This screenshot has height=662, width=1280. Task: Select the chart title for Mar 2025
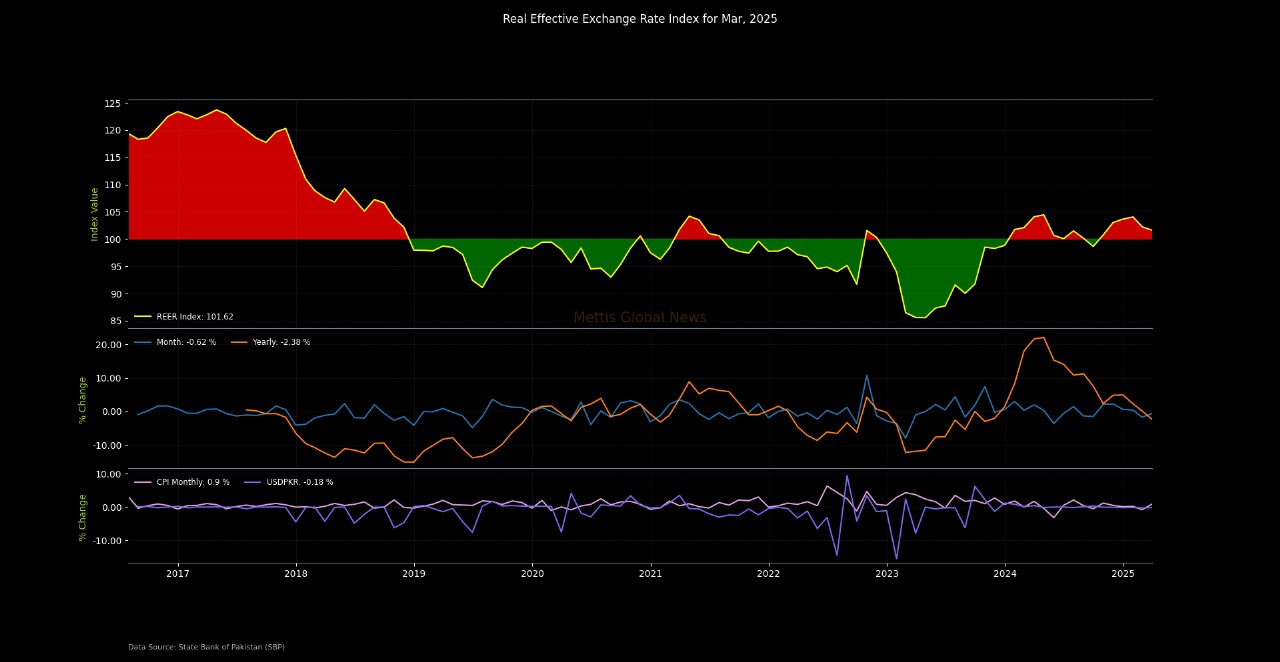(x=640, y=18)
